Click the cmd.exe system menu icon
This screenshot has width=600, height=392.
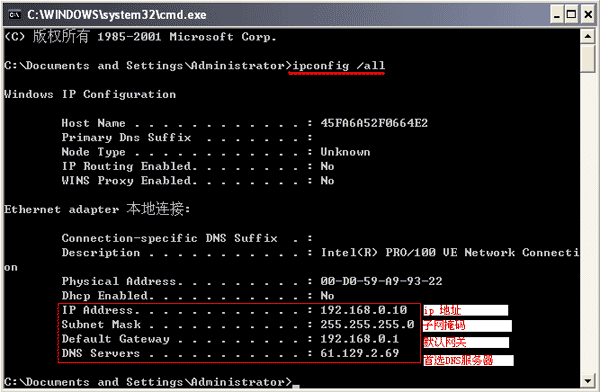pyautogui.click(x=15, y=15)
